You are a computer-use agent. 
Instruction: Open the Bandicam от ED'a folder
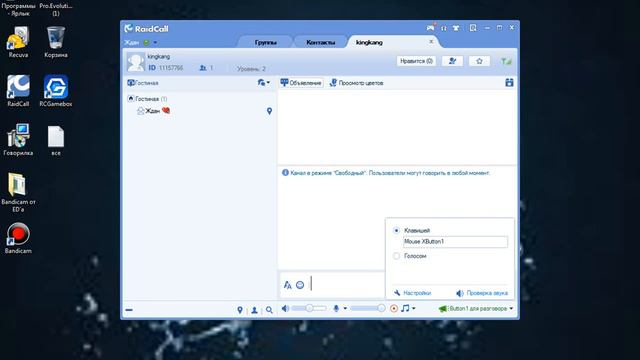(18, 192)
